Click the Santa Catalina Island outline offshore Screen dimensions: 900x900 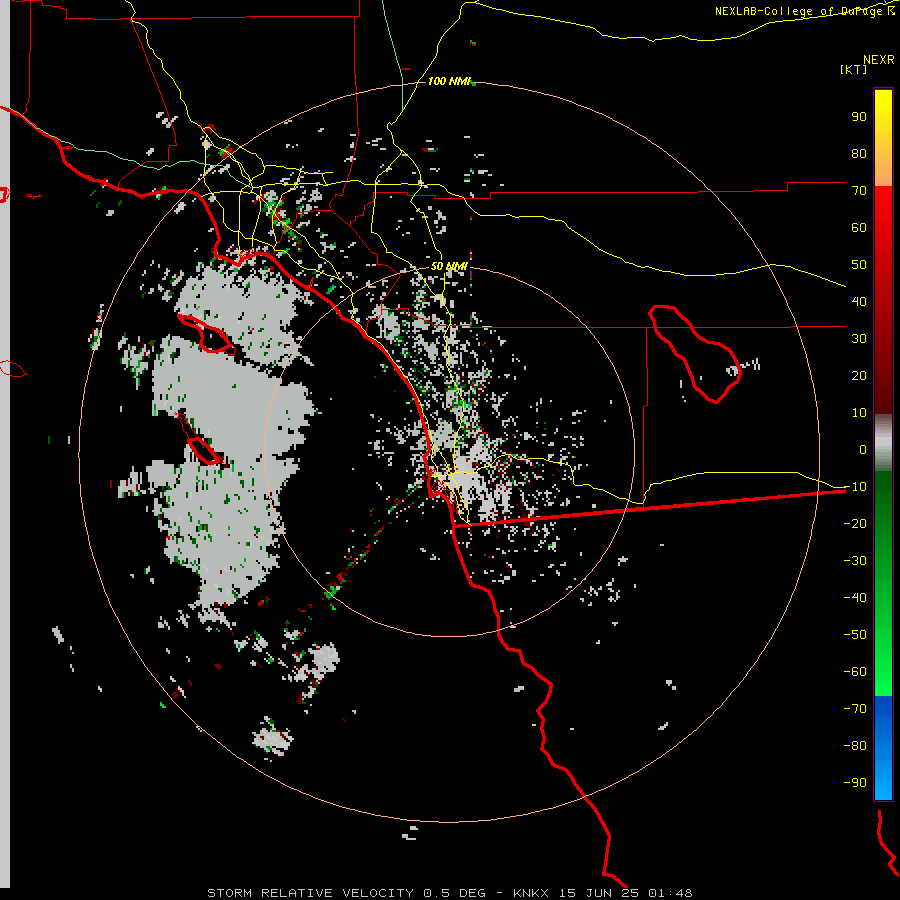click(x=205, y=333)
